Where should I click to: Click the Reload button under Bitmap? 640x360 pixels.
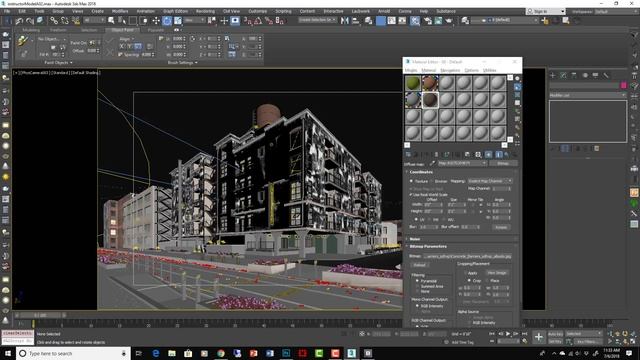click(x=420, y=265)
